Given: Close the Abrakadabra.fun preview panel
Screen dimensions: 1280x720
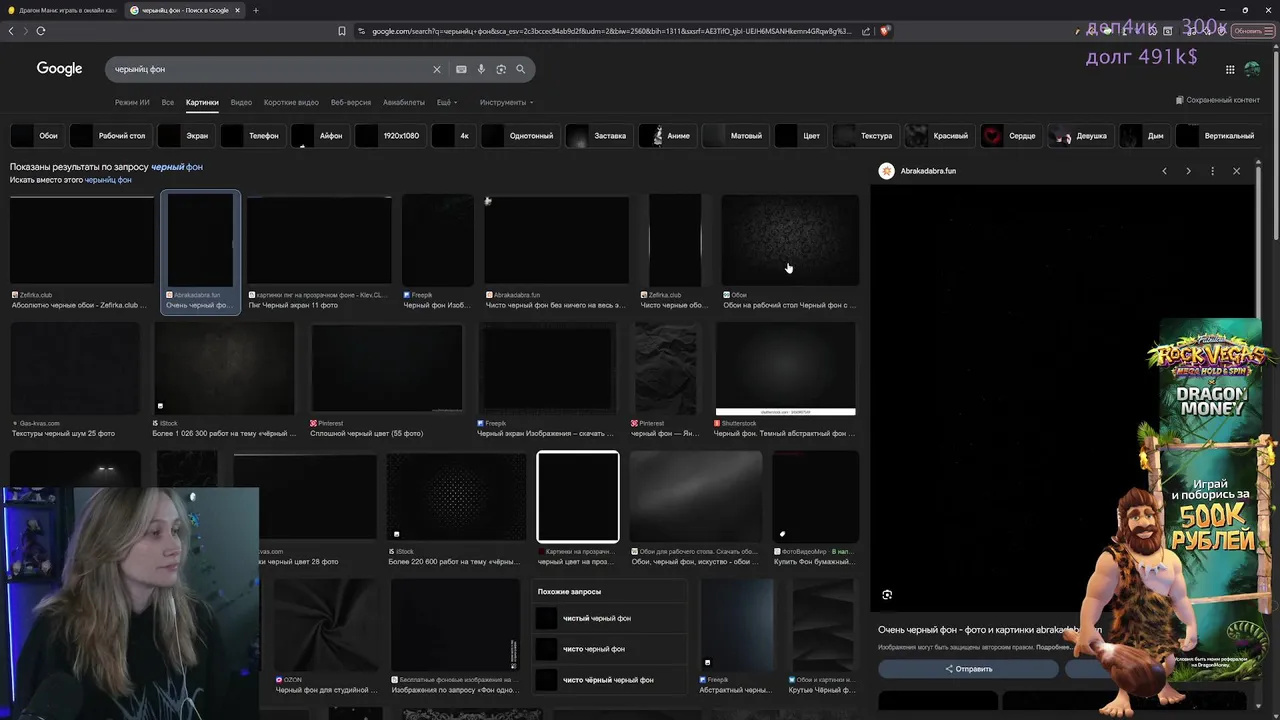Looking at the screenshot, I should [1236, 171].
